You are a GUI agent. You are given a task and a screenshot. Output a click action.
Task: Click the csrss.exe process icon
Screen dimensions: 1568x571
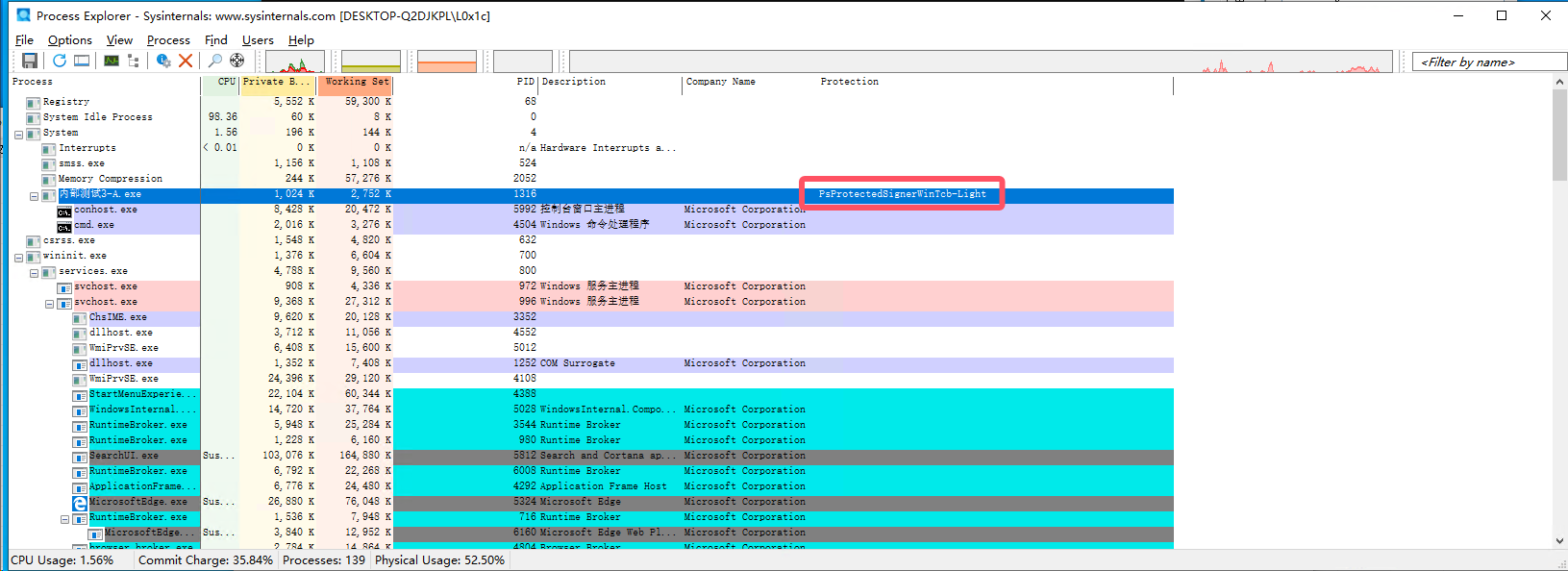34,241
